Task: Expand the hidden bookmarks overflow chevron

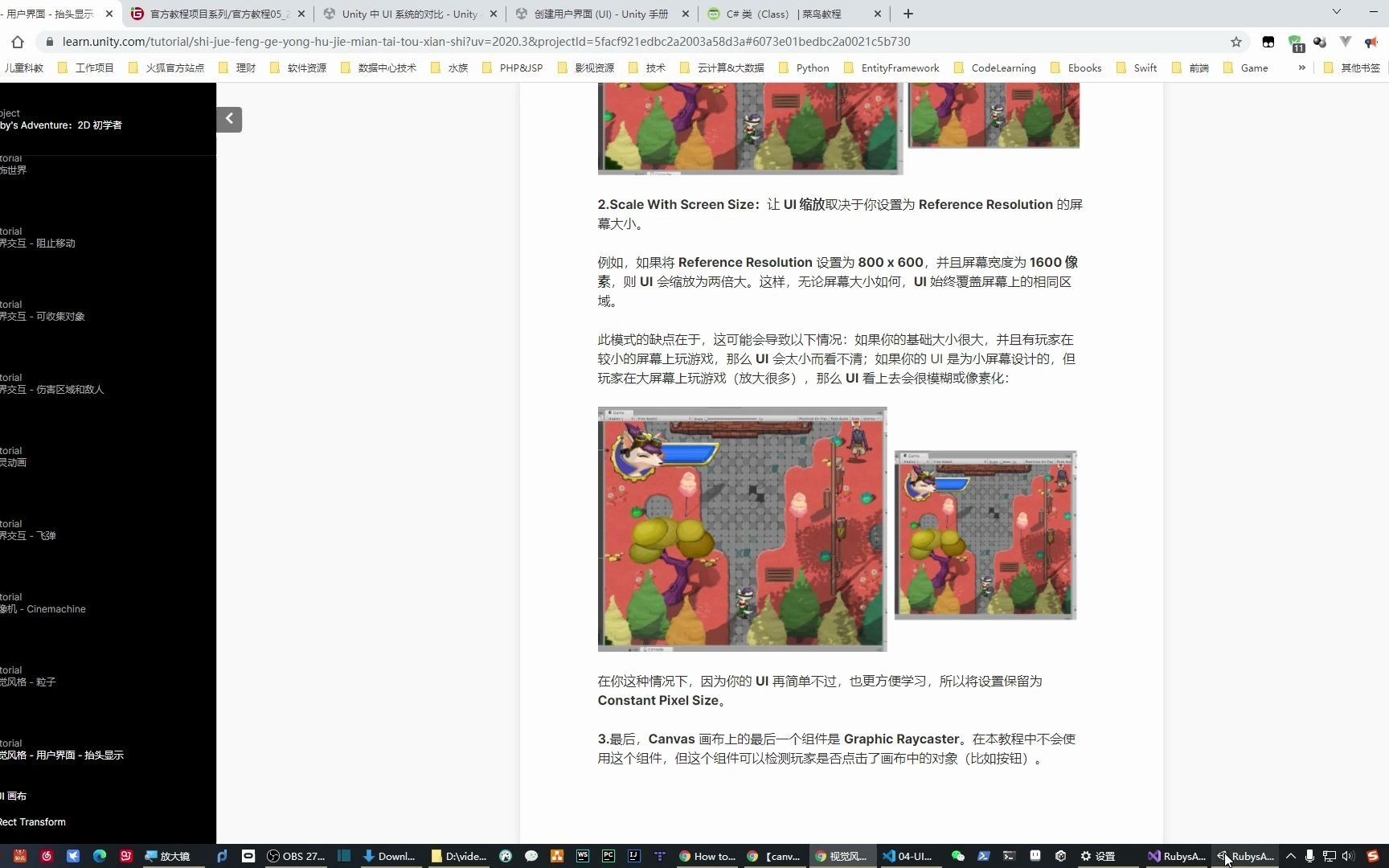Action: click(1301, 68)
